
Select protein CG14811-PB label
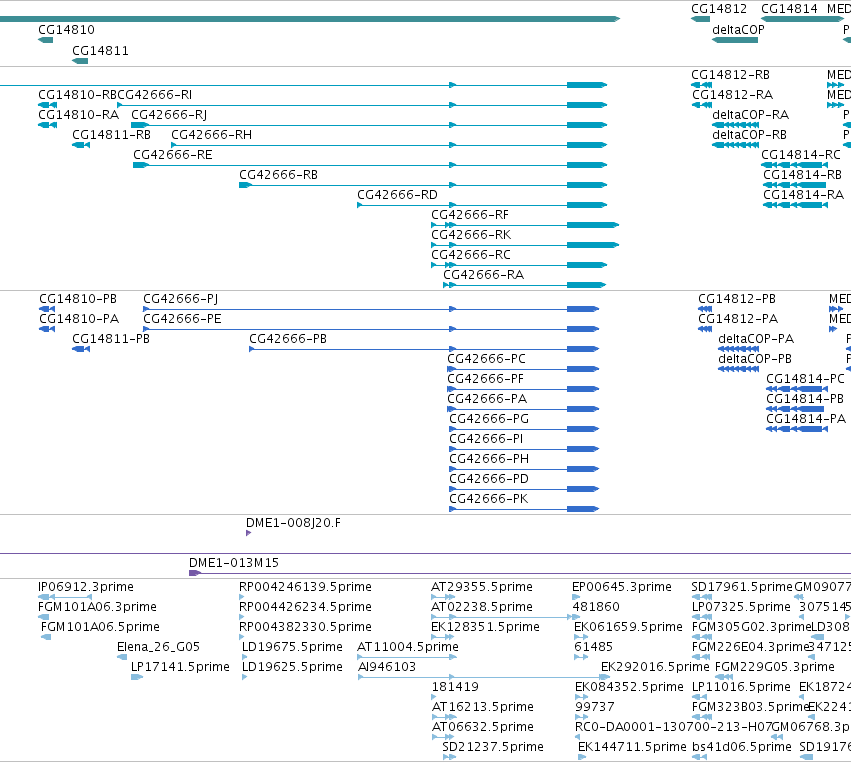tap(111, 339)
